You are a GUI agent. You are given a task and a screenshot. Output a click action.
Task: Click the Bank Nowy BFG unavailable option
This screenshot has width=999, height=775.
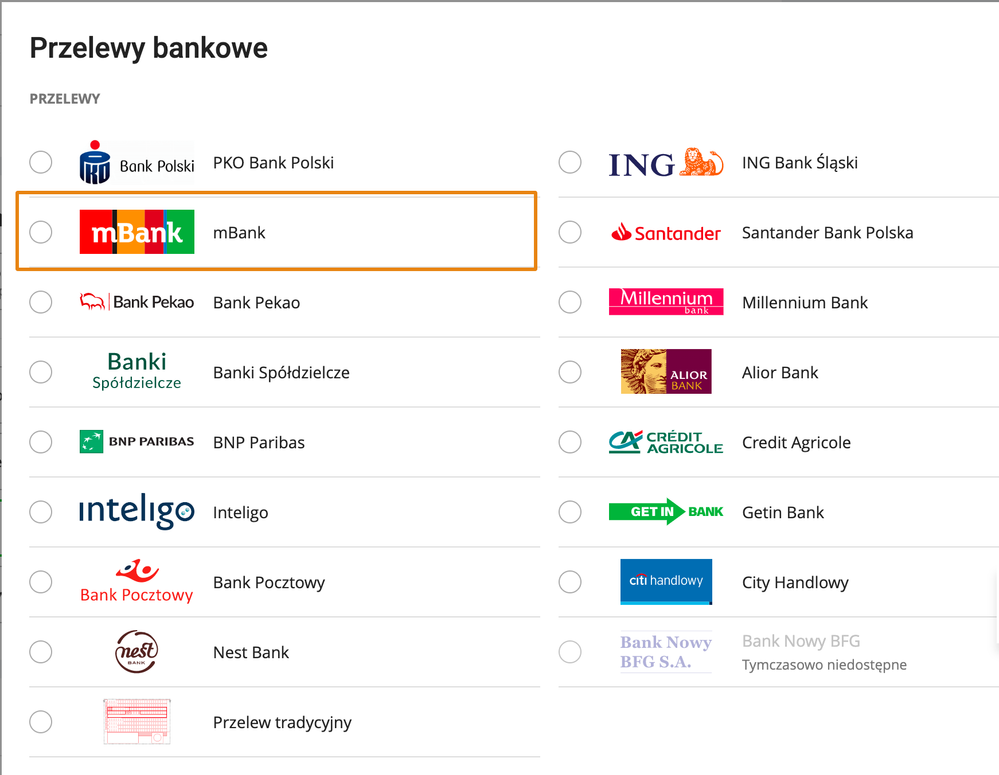(778, 652)
